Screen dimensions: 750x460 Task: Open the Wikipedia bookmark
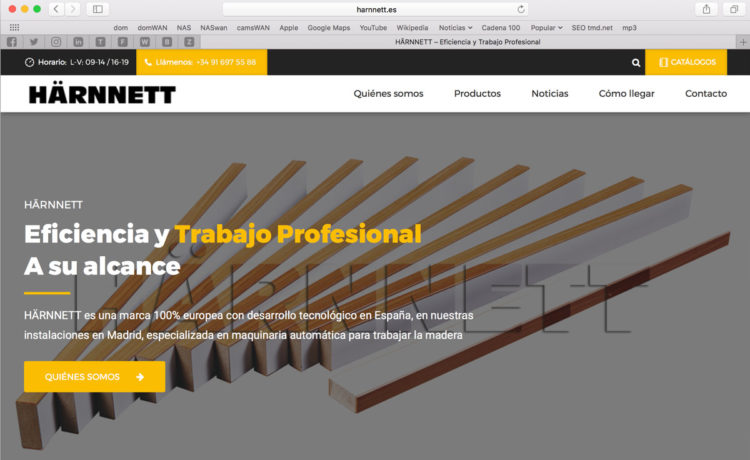(412, 28)
